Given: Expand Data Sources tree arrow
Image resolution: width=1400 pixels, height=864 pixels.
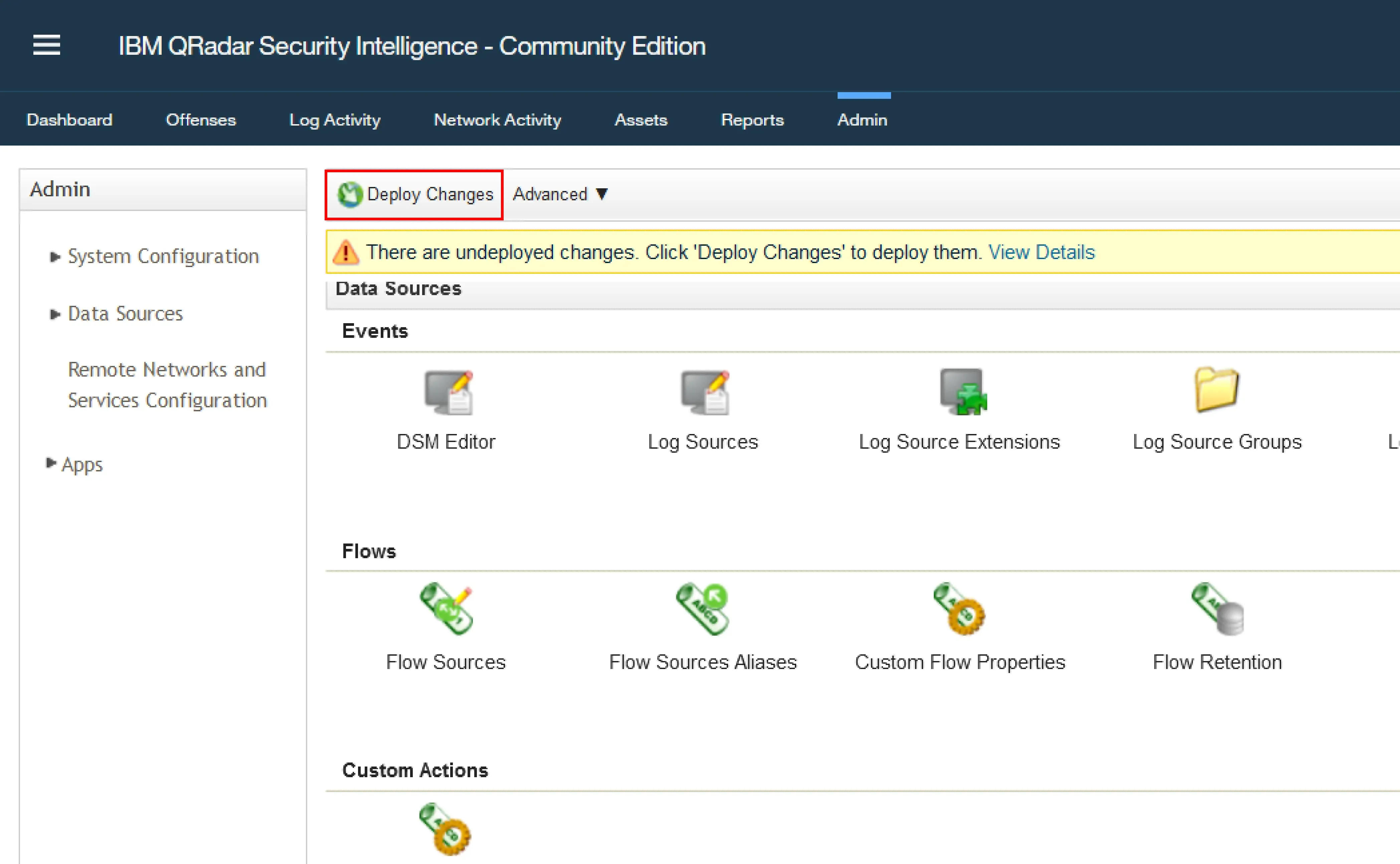Looking at the screenshot, I should point(55,314).
